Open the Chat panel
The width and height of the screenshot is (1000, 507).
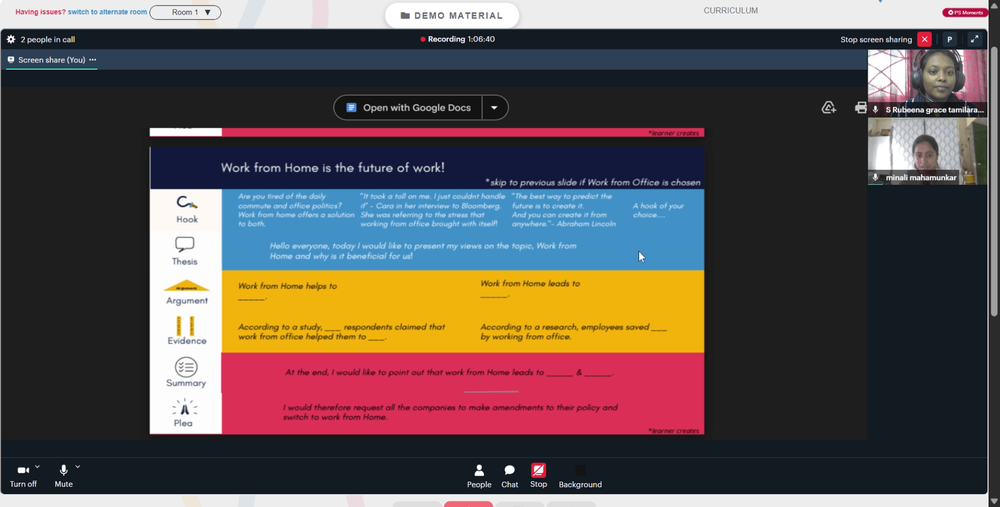pyautogui.click(x=510, y=476)
